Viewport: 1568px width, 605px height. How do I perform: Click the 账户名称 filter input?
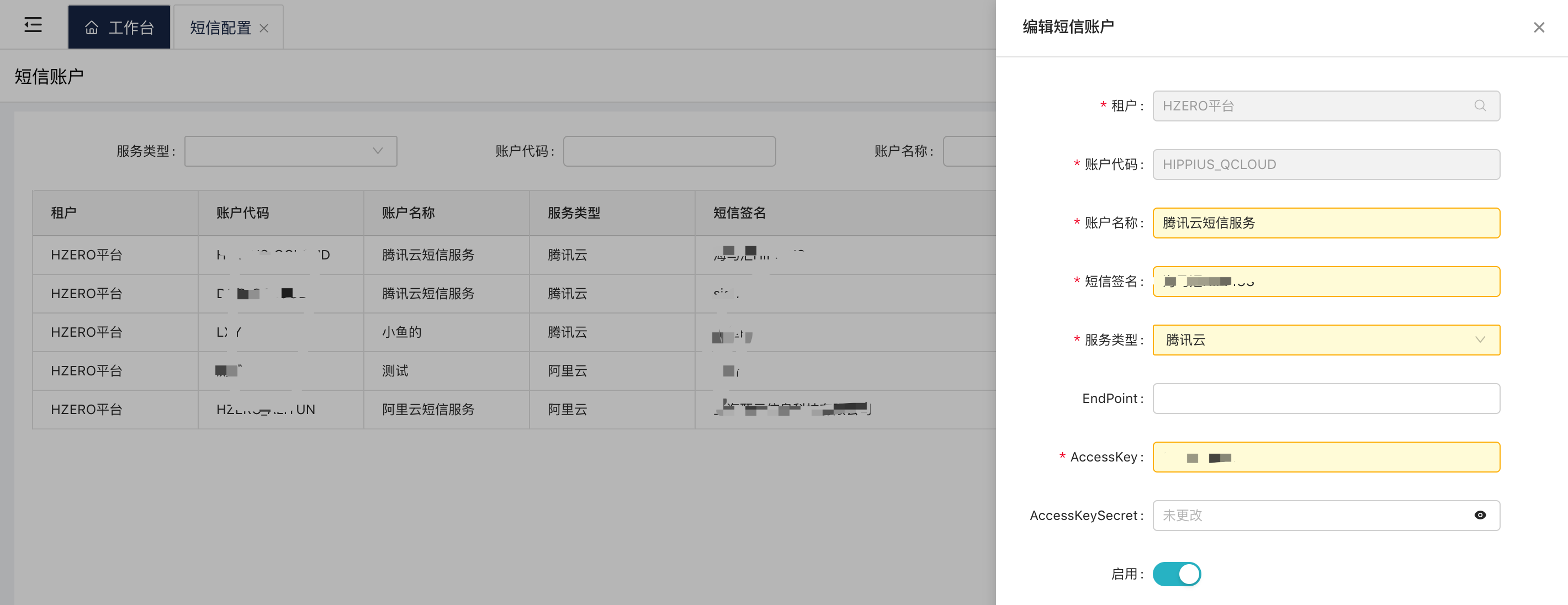970,151
